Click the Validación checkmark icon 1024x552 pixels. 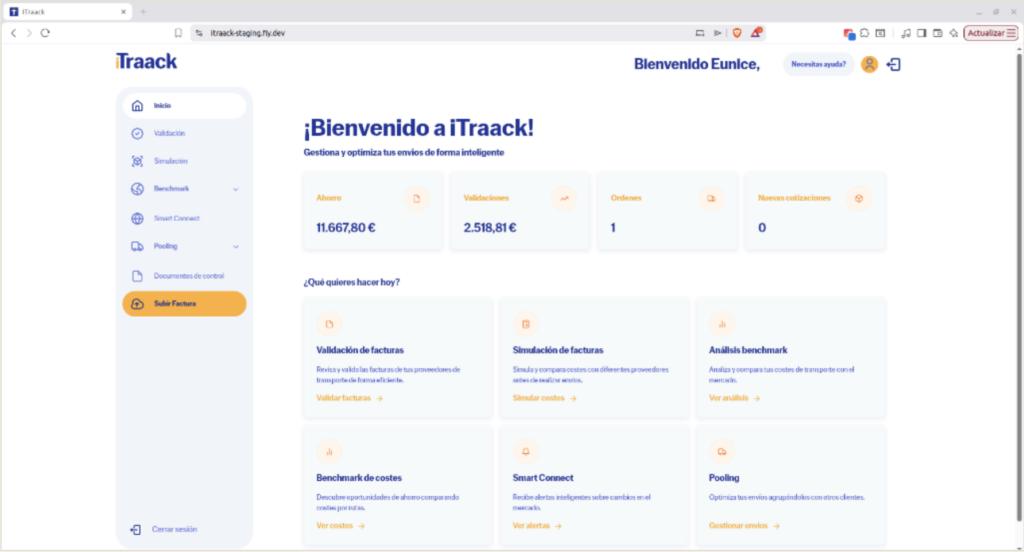tap(137, 133)
